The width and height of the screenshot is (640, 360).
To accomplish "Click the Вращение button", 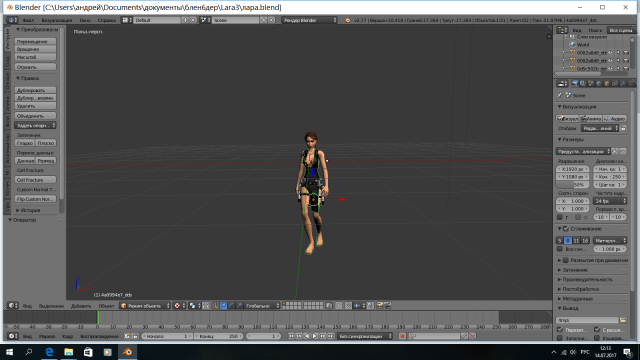I will 35,49.
